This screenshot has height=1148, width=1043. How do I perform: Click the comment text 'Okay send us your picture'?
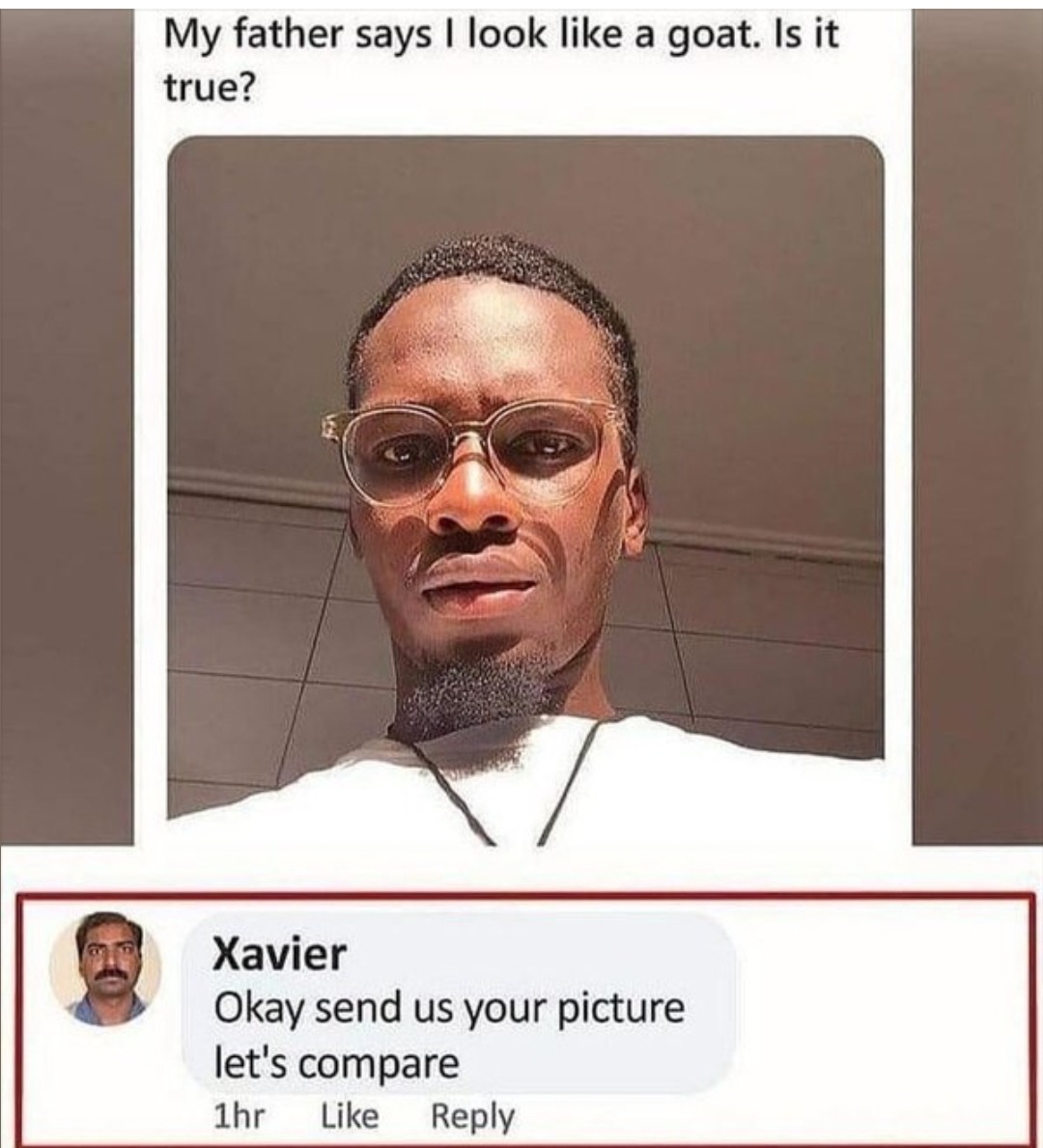pos(449,1010)
